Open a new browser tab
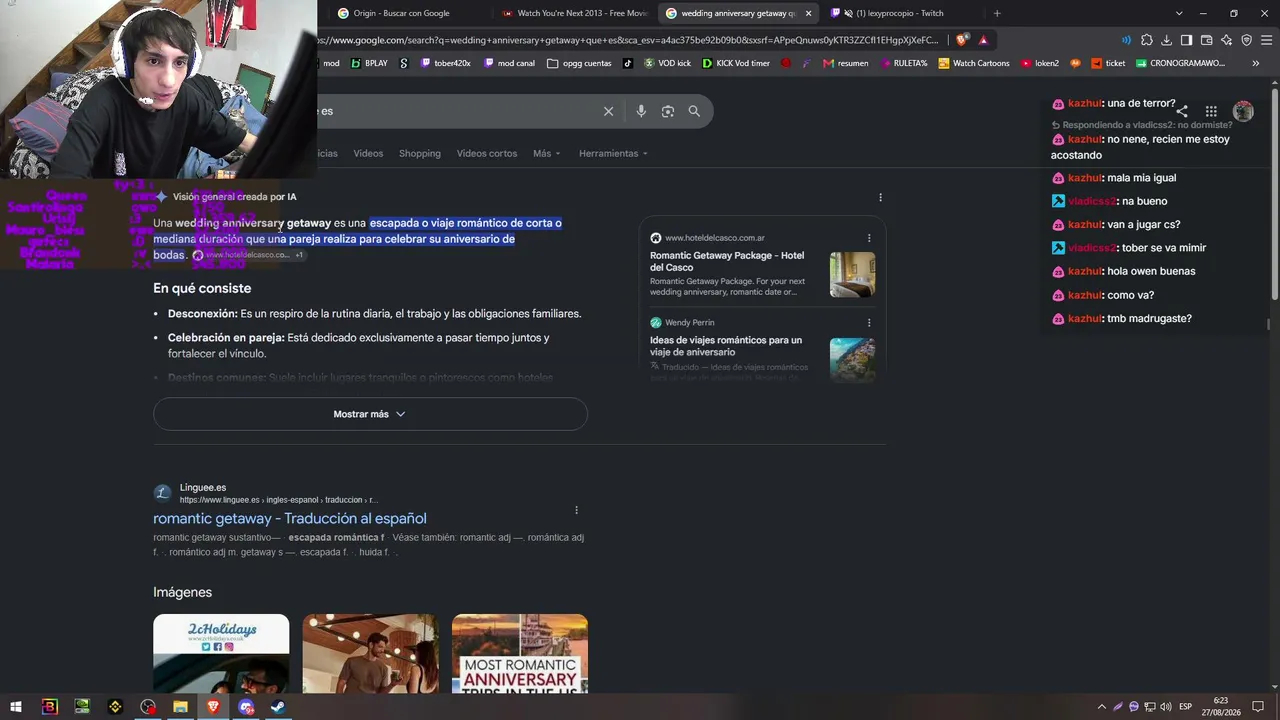Screen dimensions: 1280x720 point(997,13)
